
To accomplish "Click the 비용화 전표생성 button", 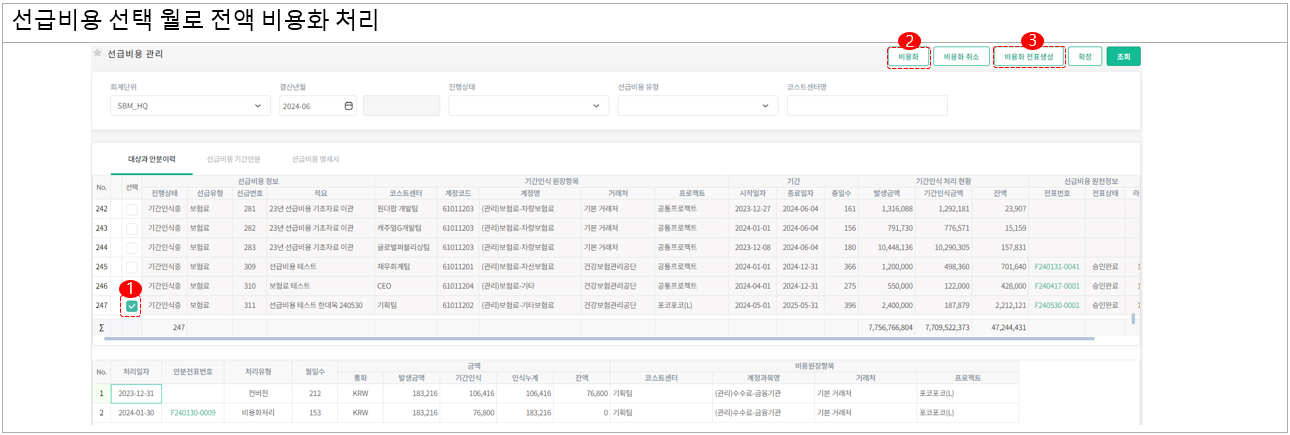I will pos(1029,57).
